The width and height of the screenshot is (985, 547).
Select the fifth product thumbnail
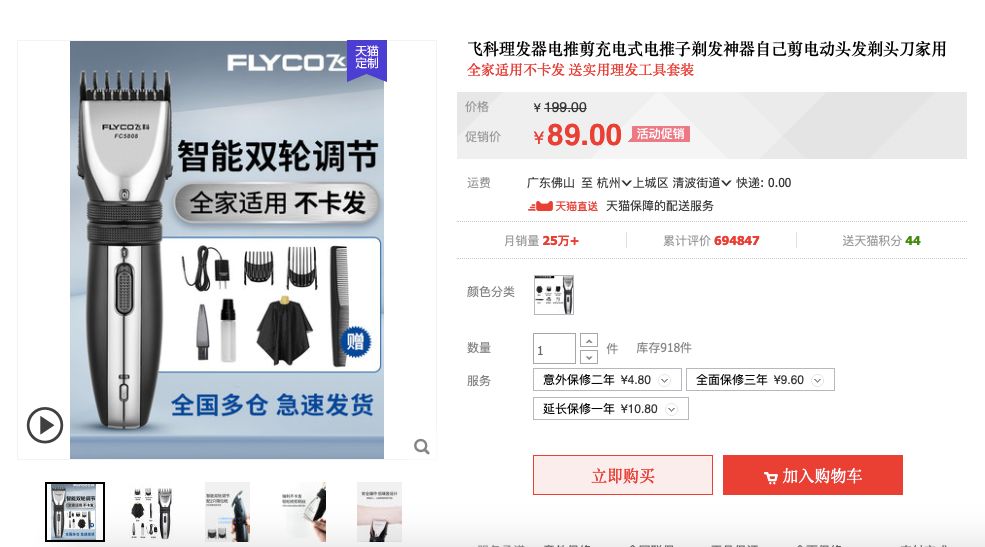click(x=379, y=512)
